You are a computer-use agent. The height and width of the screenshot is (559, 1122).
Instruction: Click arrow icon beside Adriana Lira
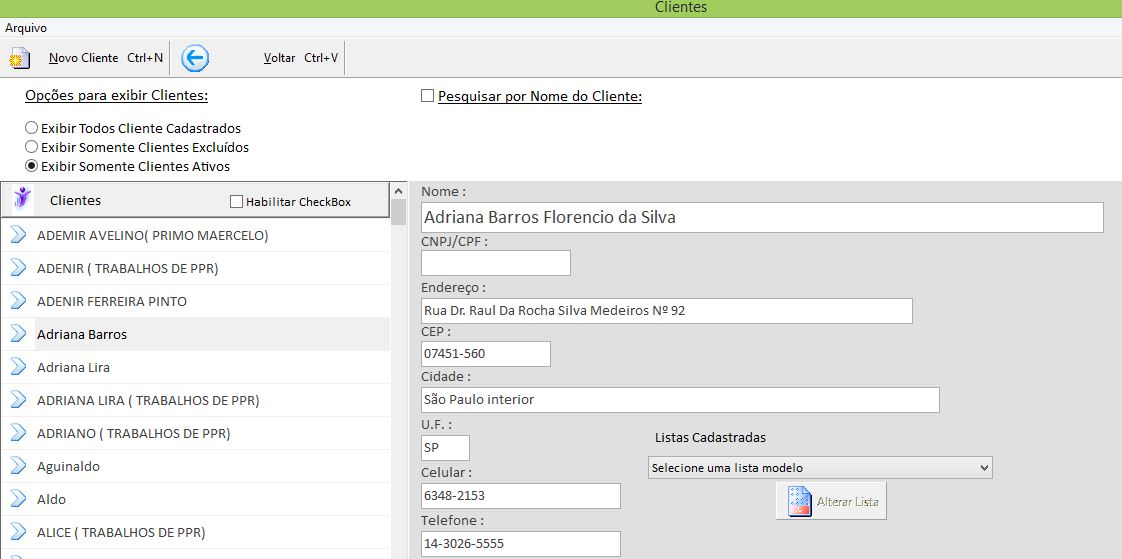pyautogui.click(x=19, y=367)
